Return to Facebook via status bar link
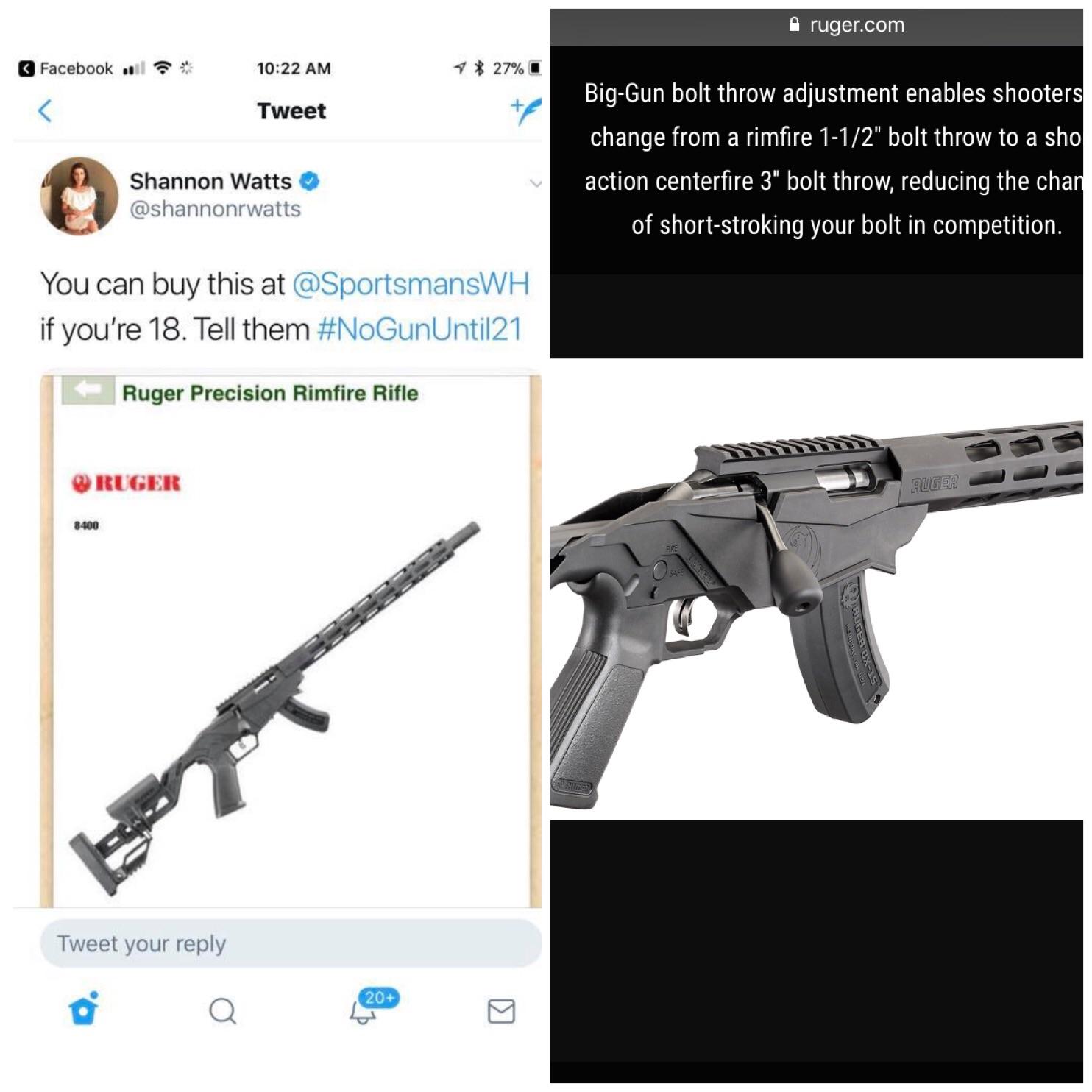 click(x=66, y=68)
